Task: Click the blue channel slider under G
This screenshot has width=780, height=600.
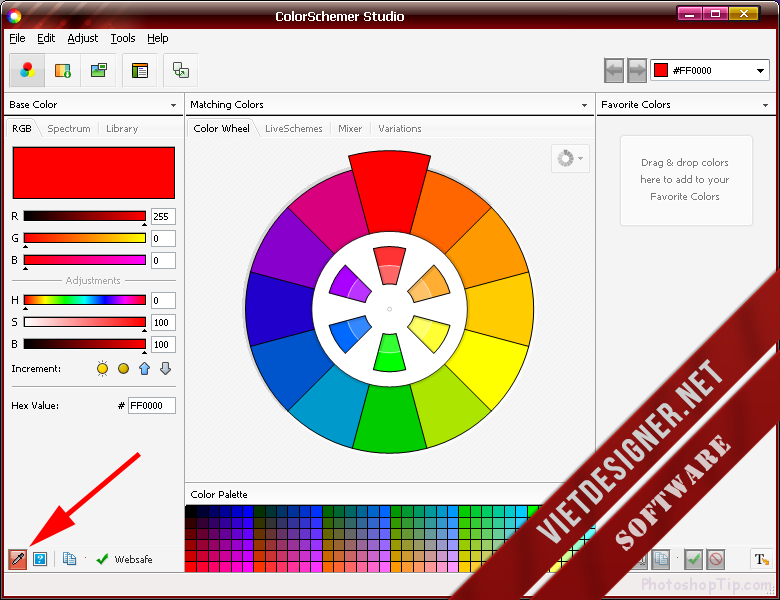Action: coord(85,260)
